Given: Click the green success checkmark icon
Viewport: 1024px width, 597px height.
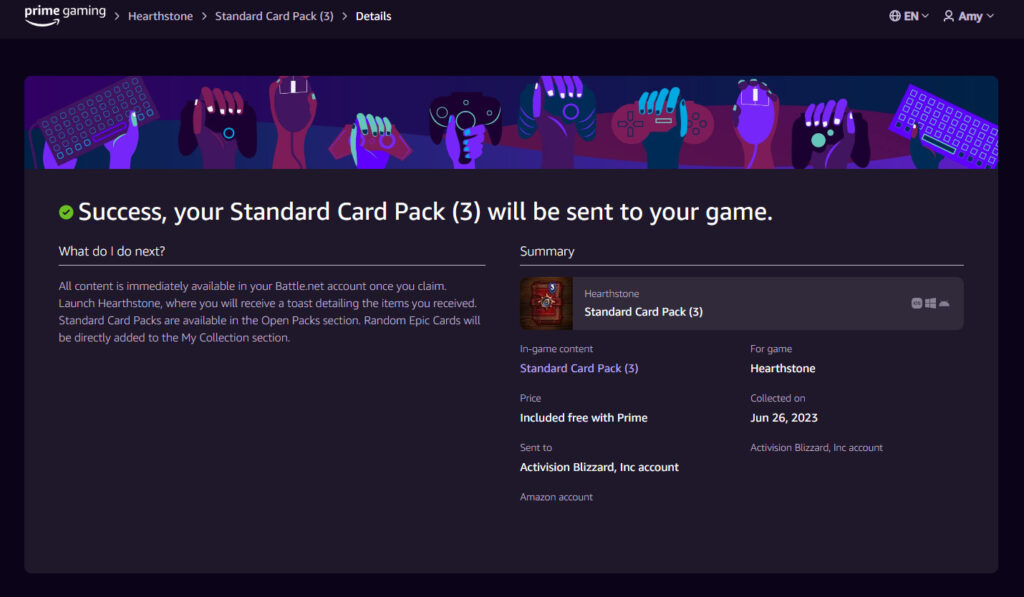Looking at the screenshot, I should coord(66,211).
